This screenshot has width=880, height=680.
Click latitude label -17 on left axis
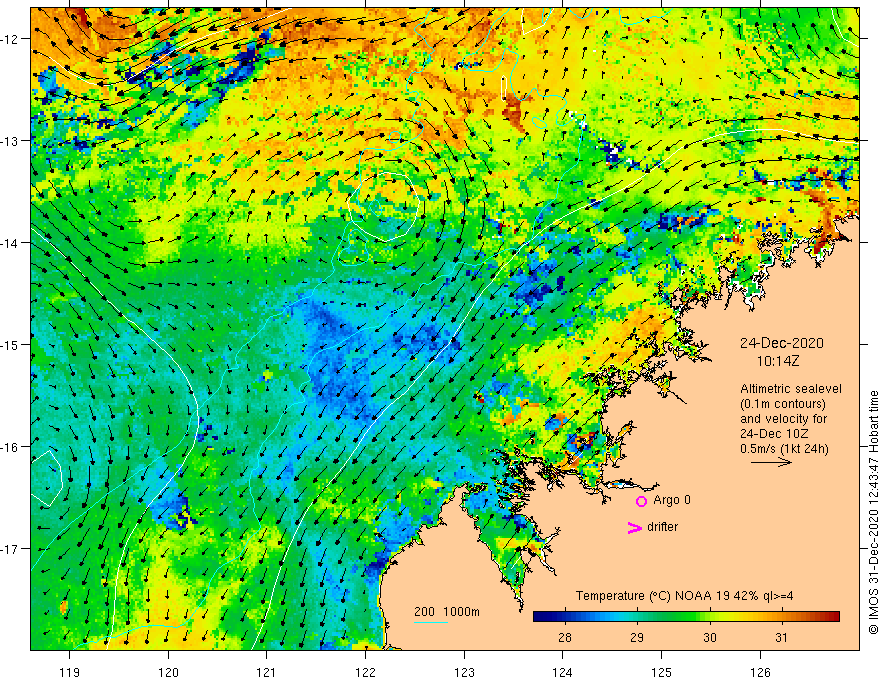10,548
